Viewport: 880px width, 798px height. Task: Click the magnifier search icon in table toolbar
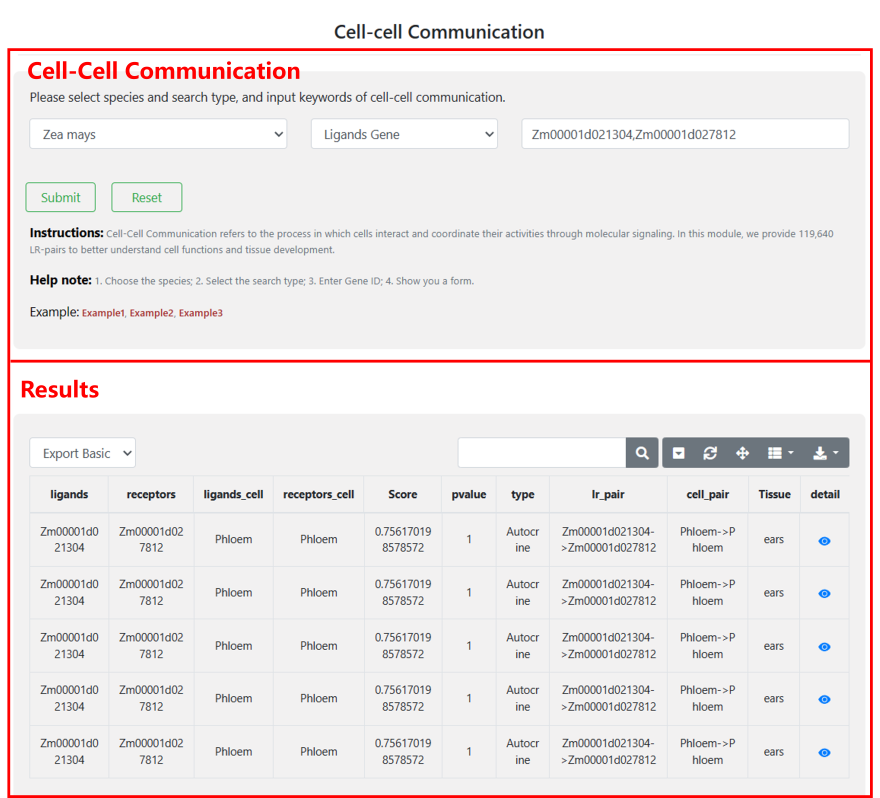click(642, 453)
